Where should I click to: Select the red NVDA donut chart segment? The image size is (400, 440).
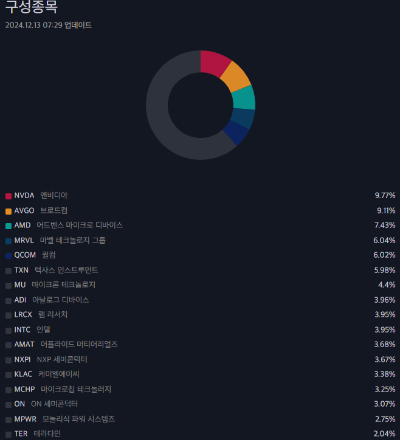click(x=213, y=63)
